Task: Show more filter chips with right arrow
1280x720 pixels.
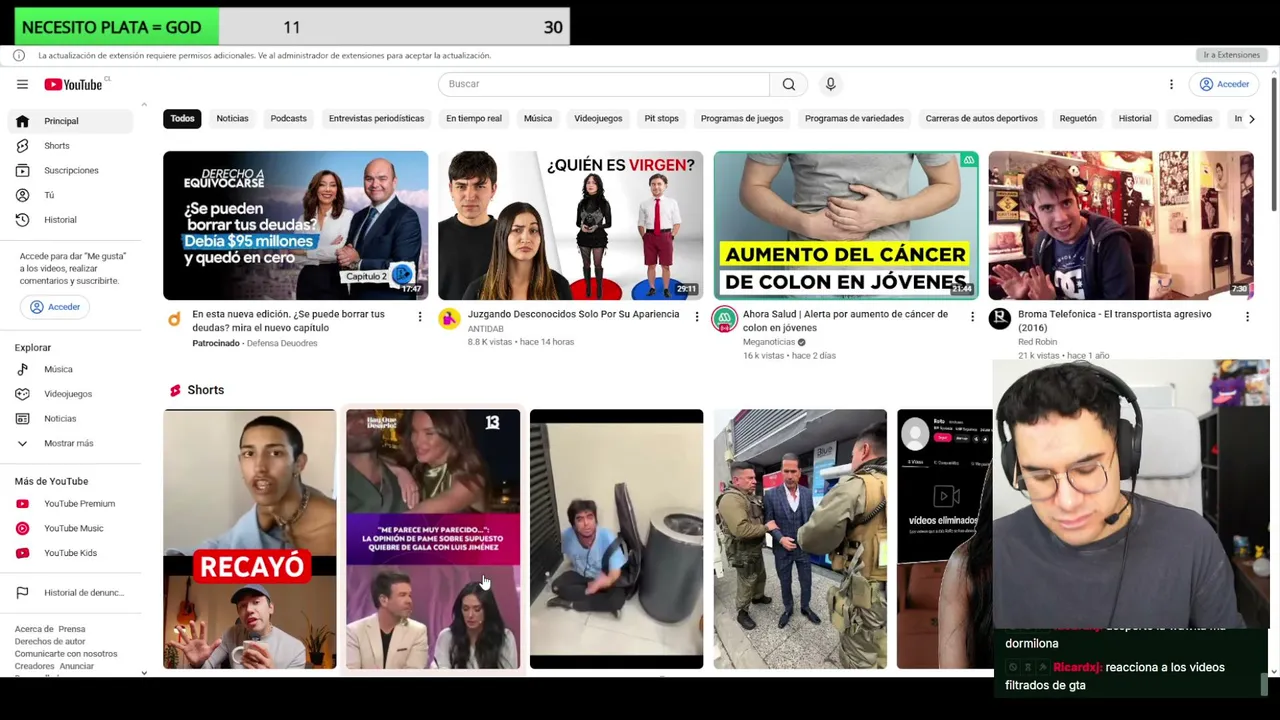Action: (x=1251, y=119)
